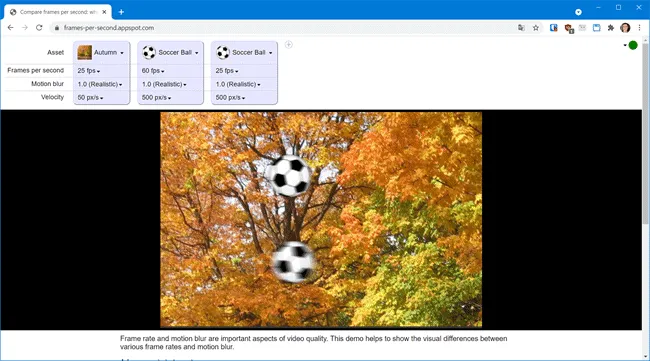Click the Motion blur row label
This screenshot has height=361, width=650.
click(48, 84)
